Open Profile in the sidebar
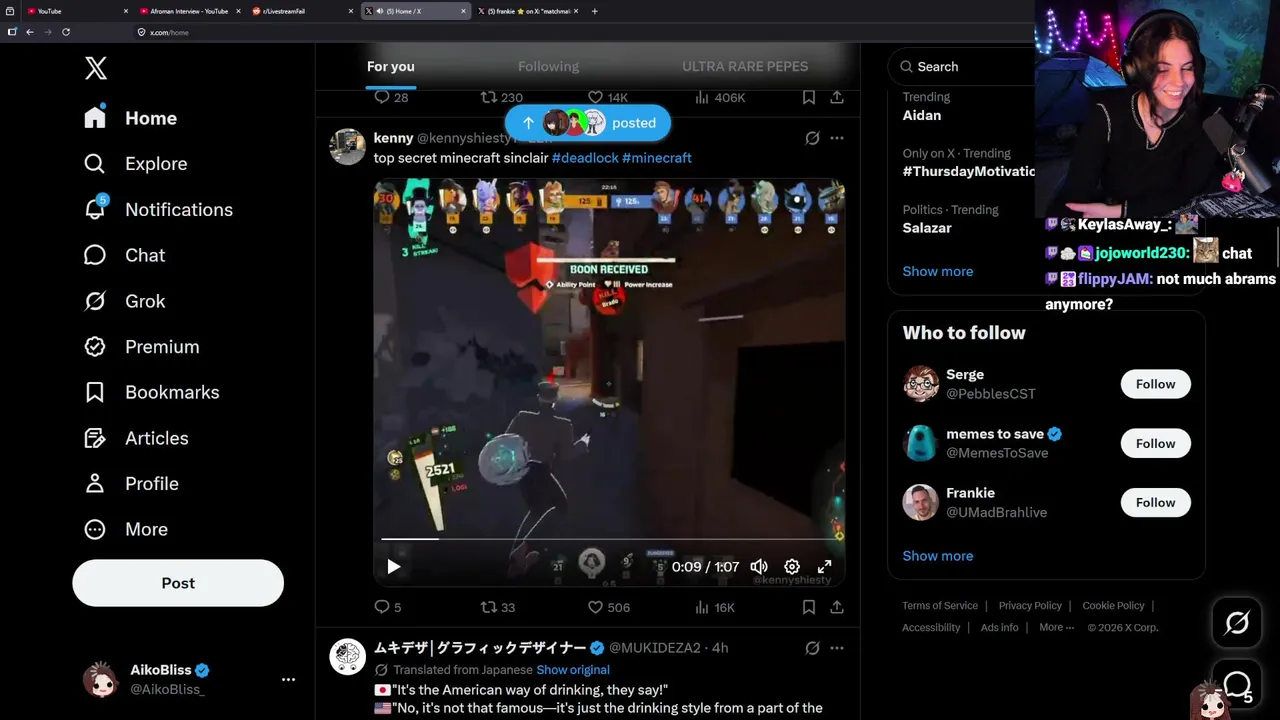The height and width of the screenshot is (720, 1280). pyautogui.click(x=131, y=484)
